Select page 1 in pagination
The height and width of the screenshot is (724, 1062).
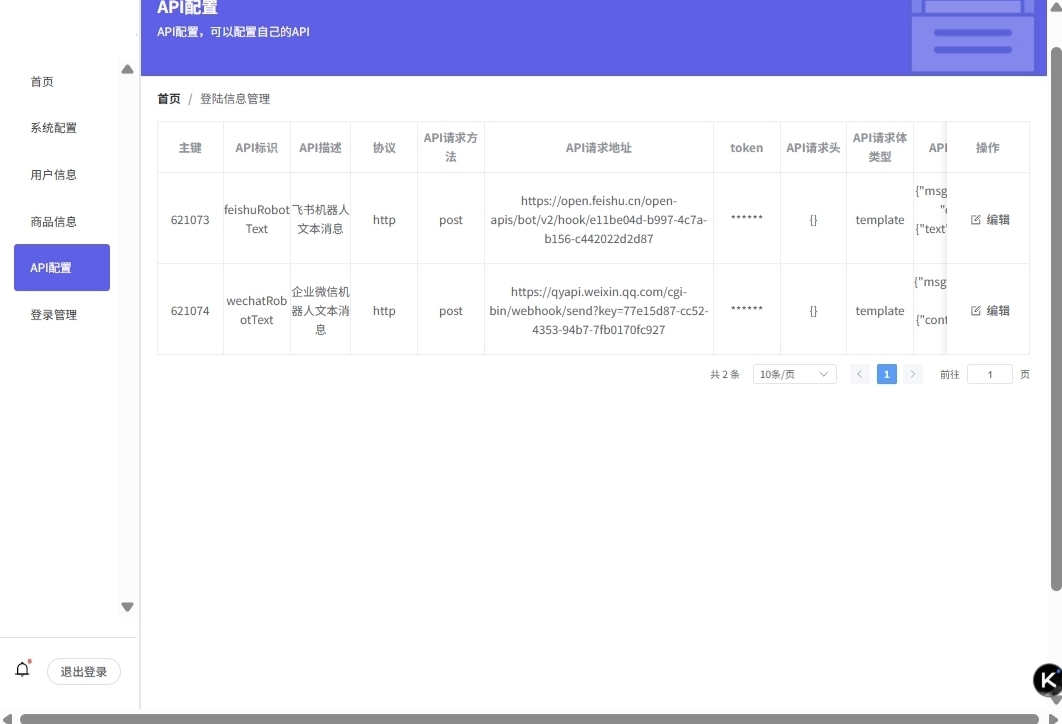(886, 374)
